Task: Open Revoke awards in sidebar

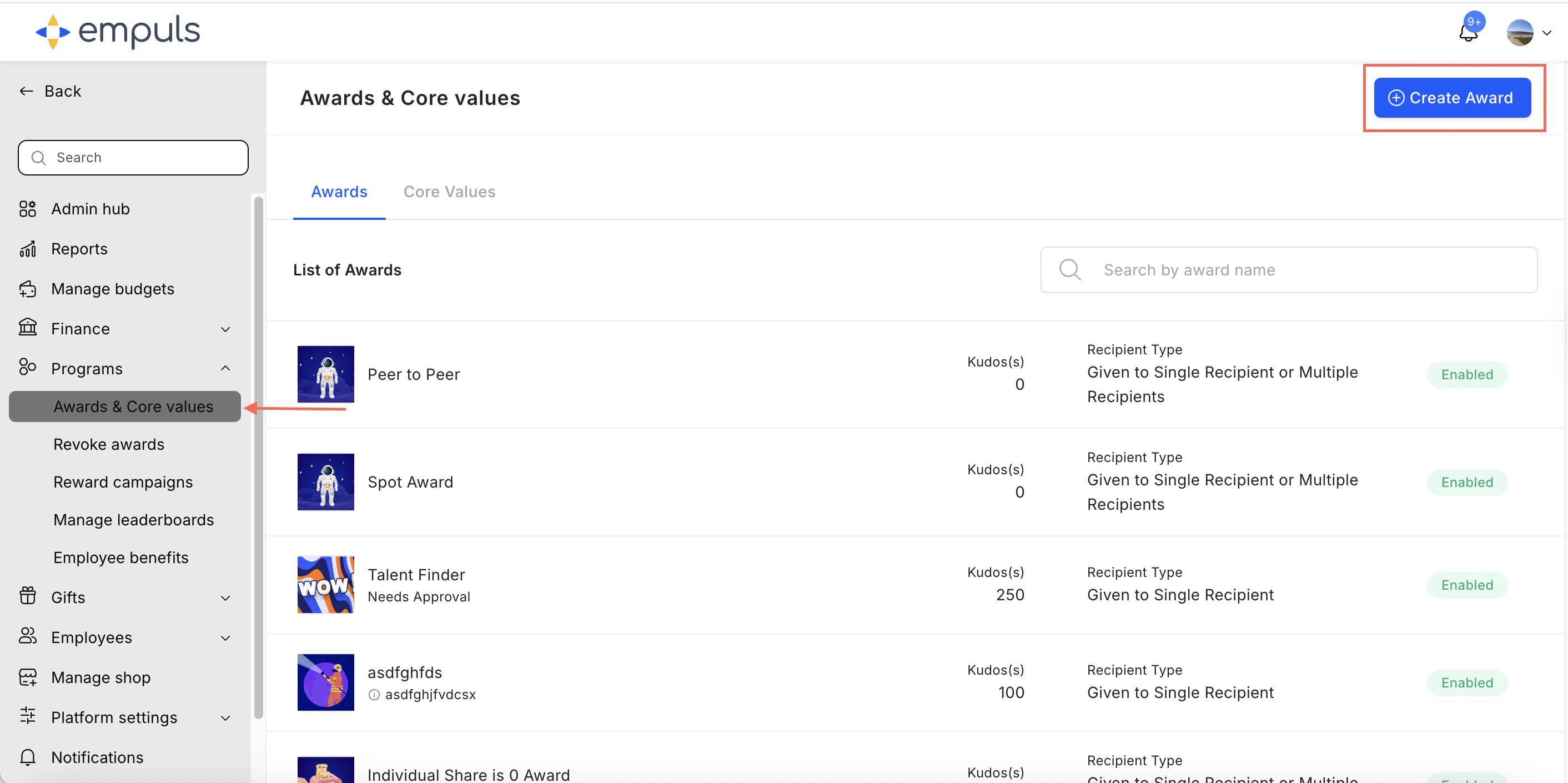Action: click(x=109, y=444)
